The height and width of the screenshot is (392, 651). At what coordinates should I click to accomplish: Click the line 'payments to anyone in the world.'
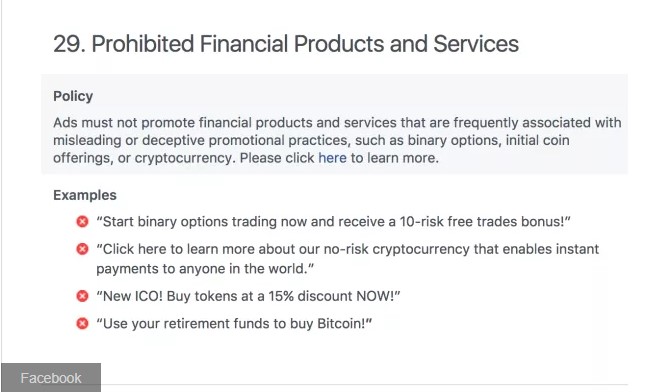point(205,269)
